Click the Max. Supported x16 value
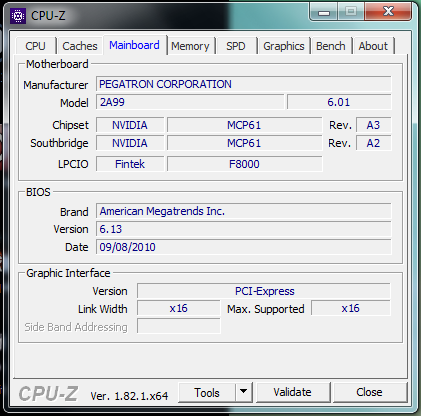This screenshot has width=421, height=416. pyautogui.click(x=351, y=308)
